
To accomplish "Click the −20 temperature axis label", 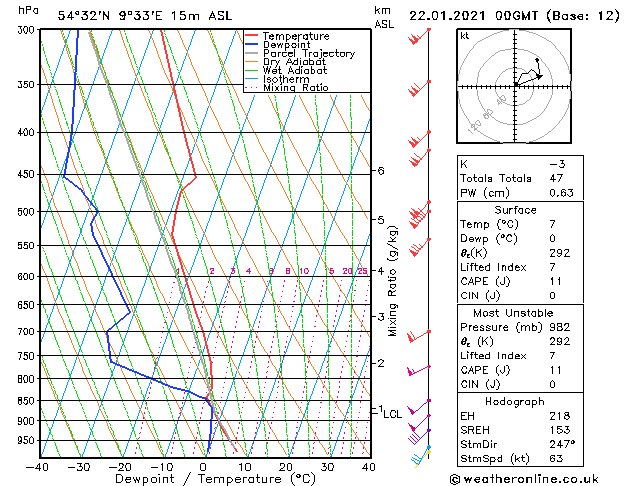I will pyautogui.click(x=120, y=467).
